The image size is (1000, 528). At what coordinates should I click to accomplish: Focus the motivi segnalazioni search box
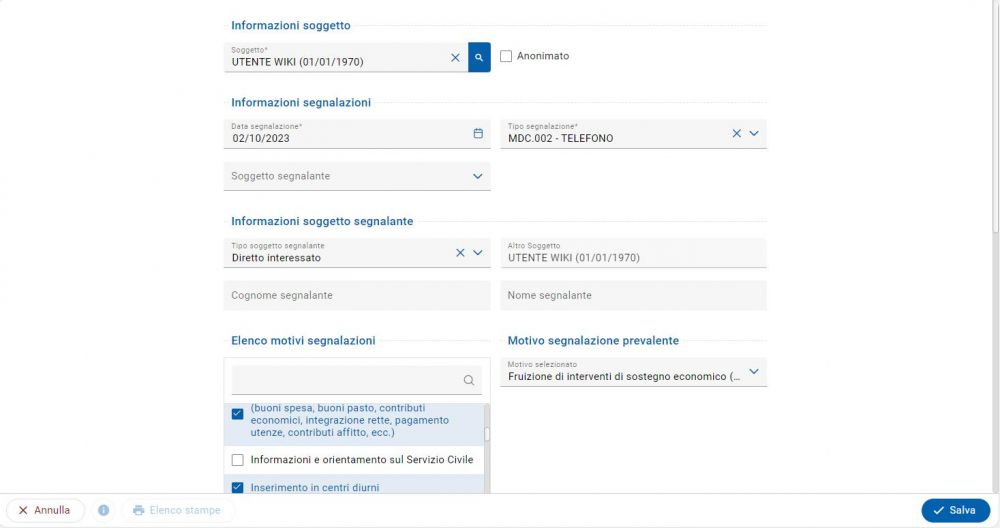tap(357, 380)
